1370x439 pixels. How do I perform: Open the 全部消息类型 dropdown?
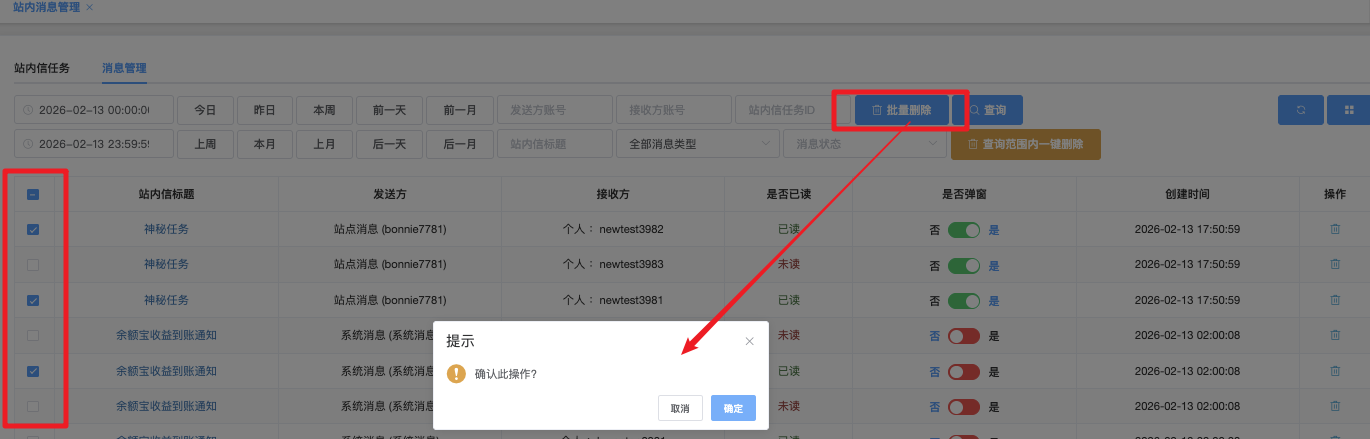(697, 144)
